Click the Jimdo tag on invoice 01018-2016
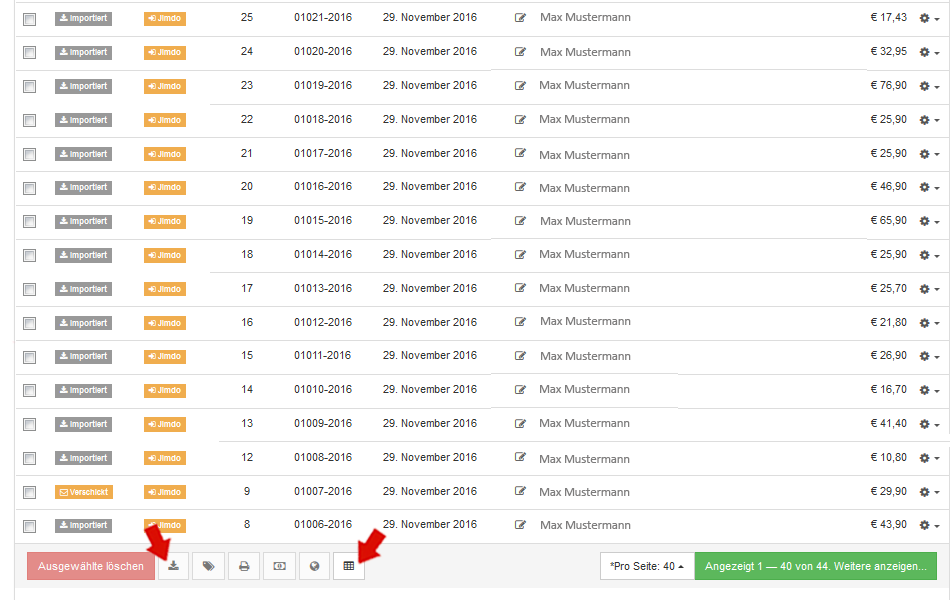This screenshot has width=950, height=600. point(165,120)
